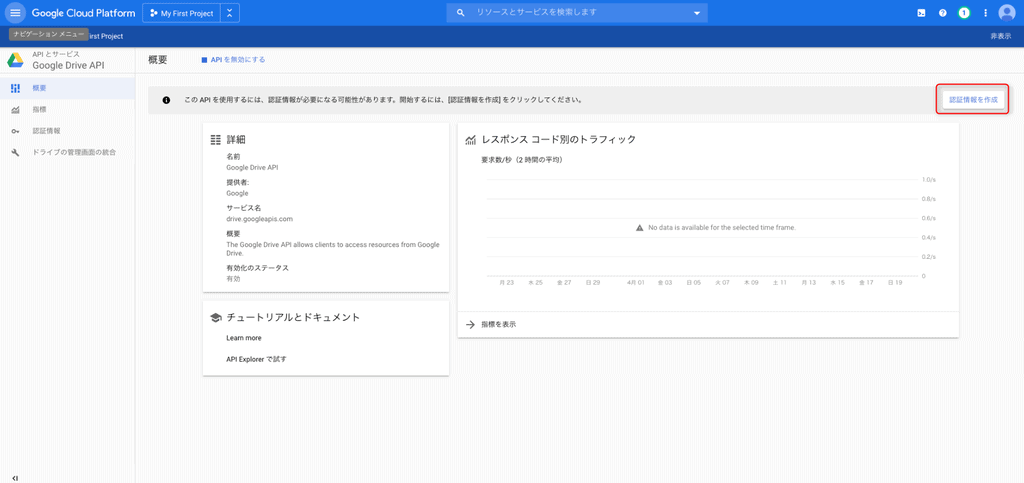View the notifications badge showing 1
Screen dimensions: 1024x483
(964, 13)
